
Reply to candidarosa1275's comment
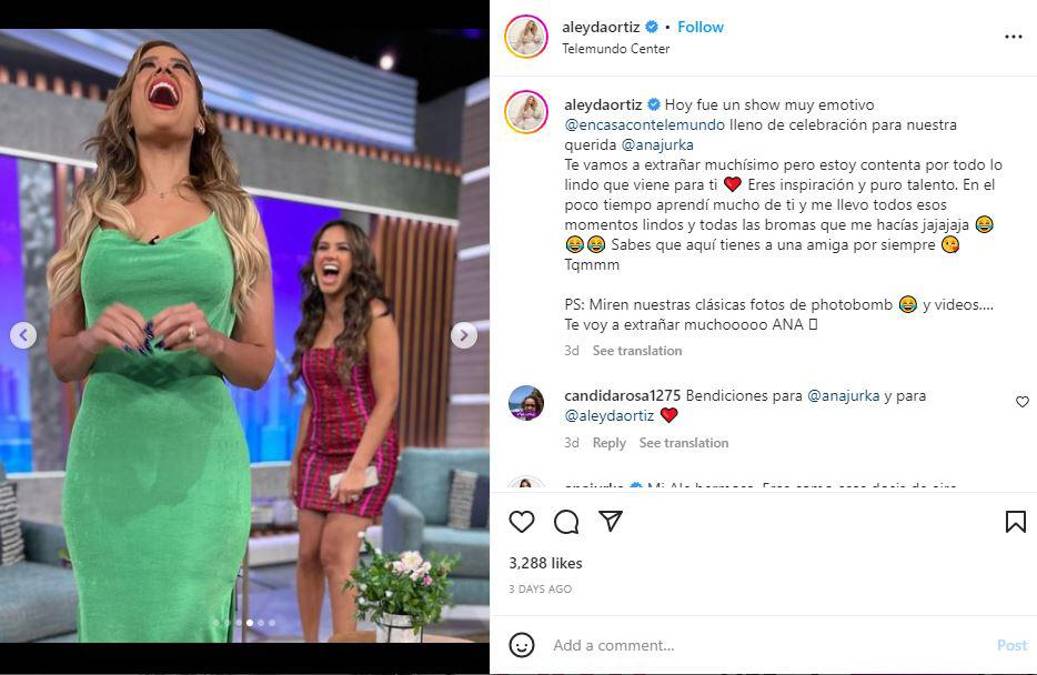pyautogui.click(x=609, y=443)
